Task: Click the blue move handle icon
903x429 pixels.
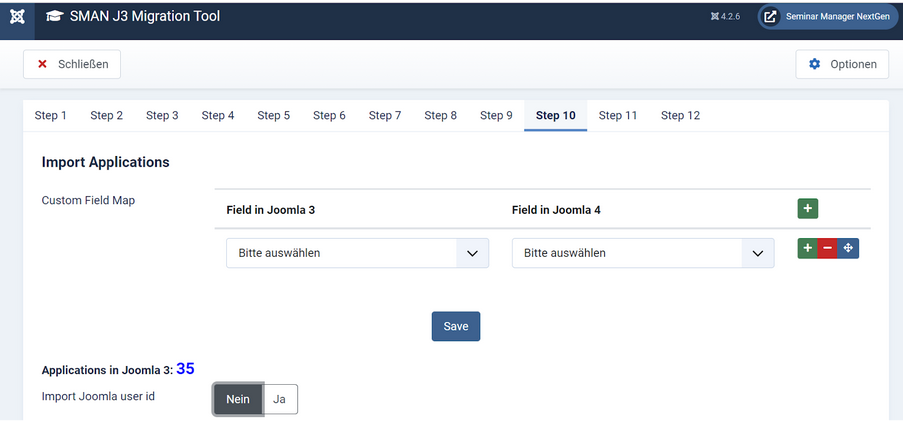Action: 848,248
